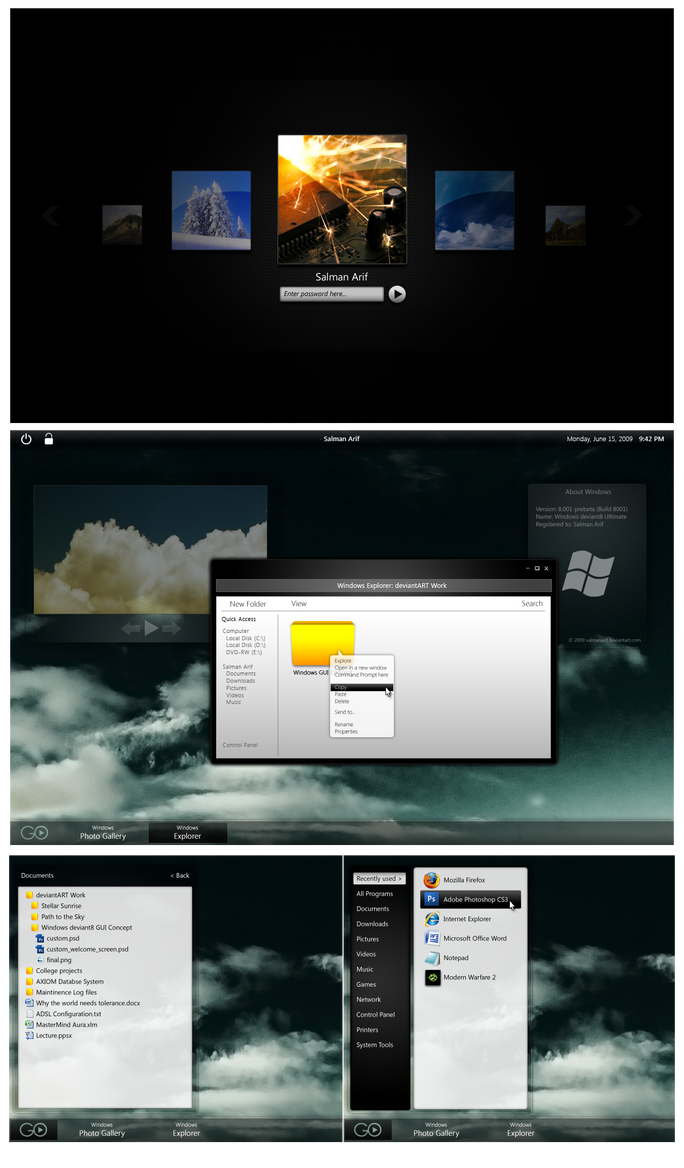Expand the AXIOM Databse System folder
This screenshot has height=1168, width=684.
65,982
